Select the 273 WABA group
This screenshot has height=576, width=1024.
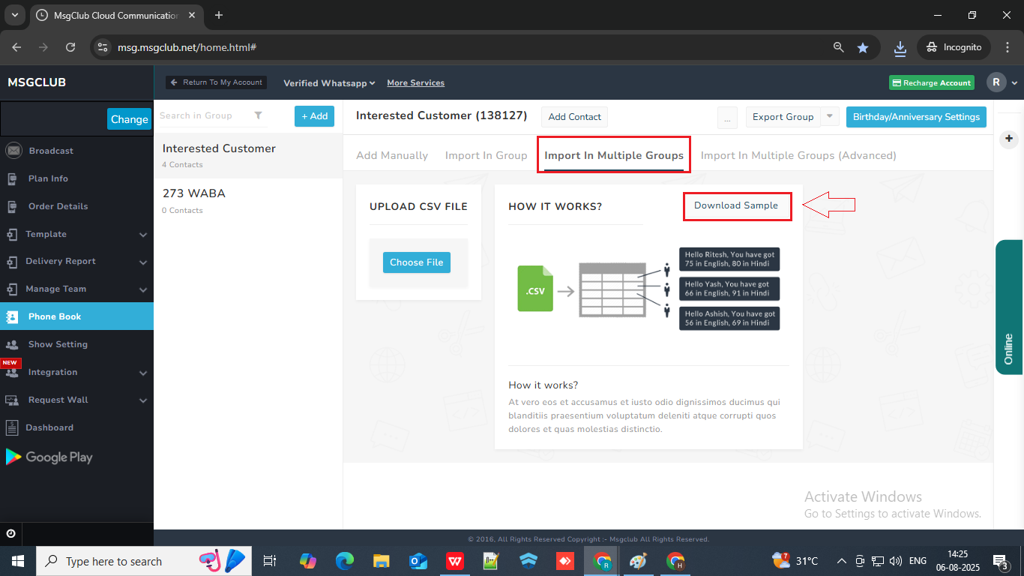click(x=248, y=200)
